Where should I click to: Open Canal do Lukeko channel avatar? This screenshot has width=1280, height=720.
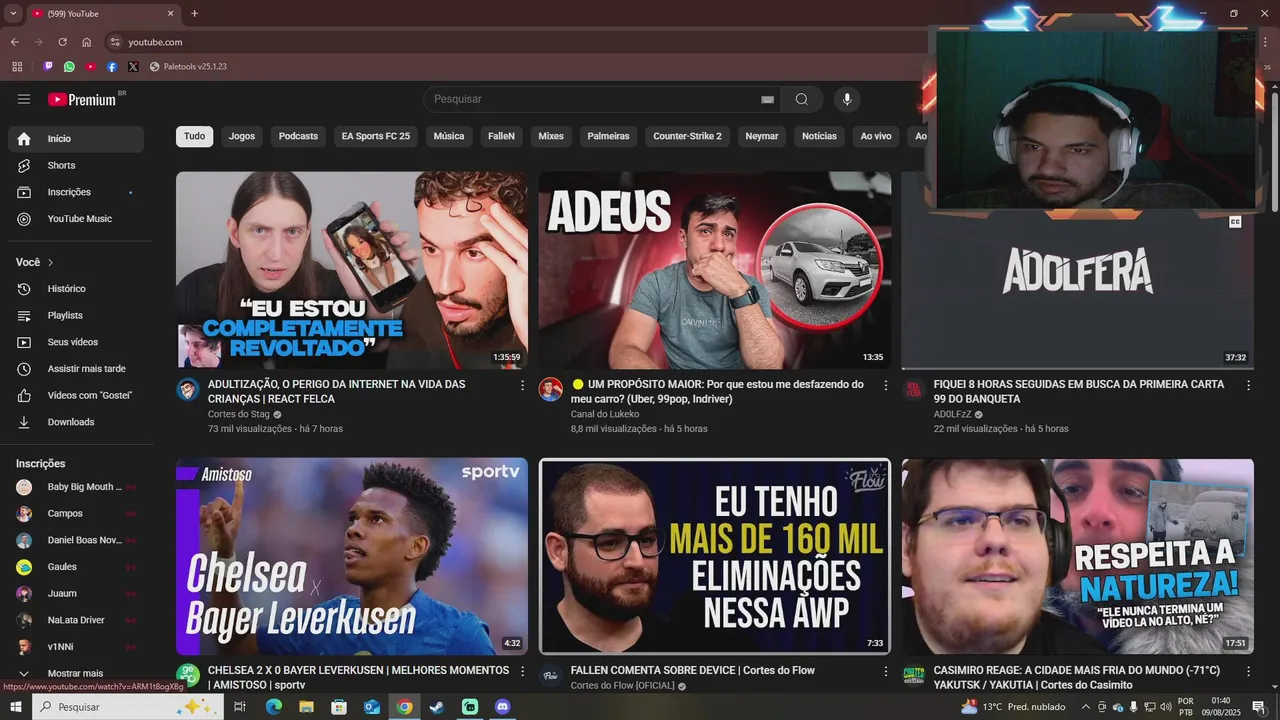pyautogui.click(x=551, y=390)
